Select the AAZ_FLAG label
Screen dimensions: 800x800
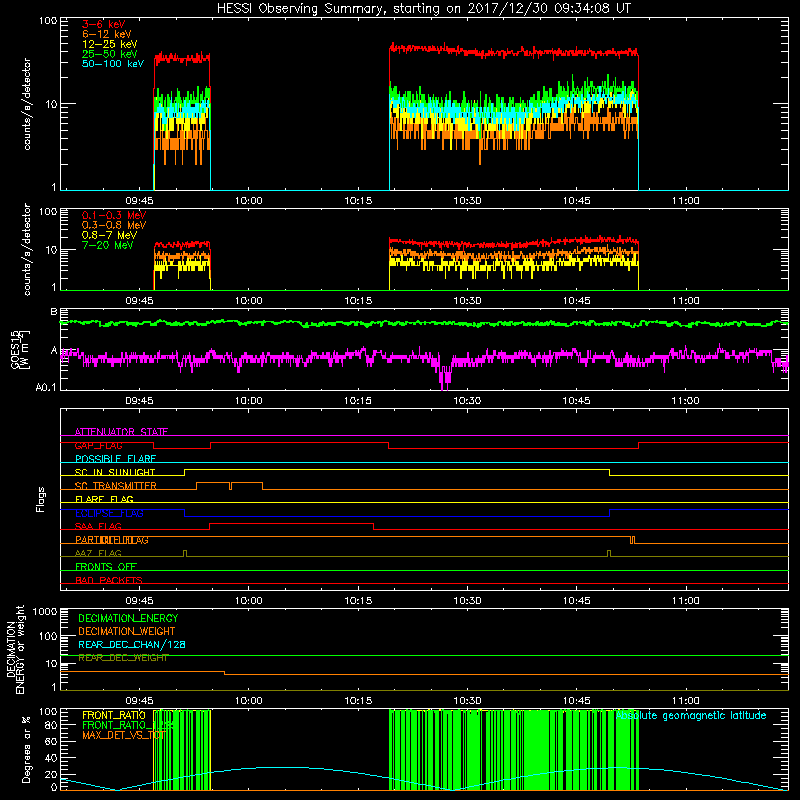click(x=98, y=553)
